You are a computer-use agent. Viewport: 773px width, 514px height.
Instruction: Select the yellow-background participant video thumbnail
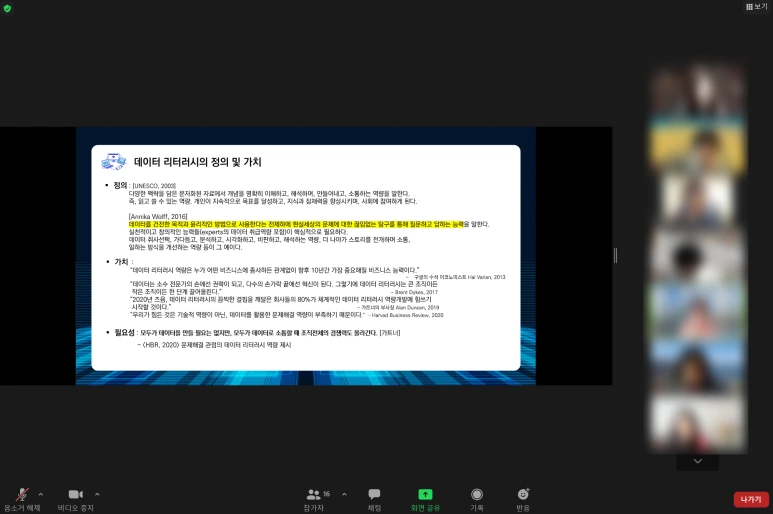pos(698,147)
